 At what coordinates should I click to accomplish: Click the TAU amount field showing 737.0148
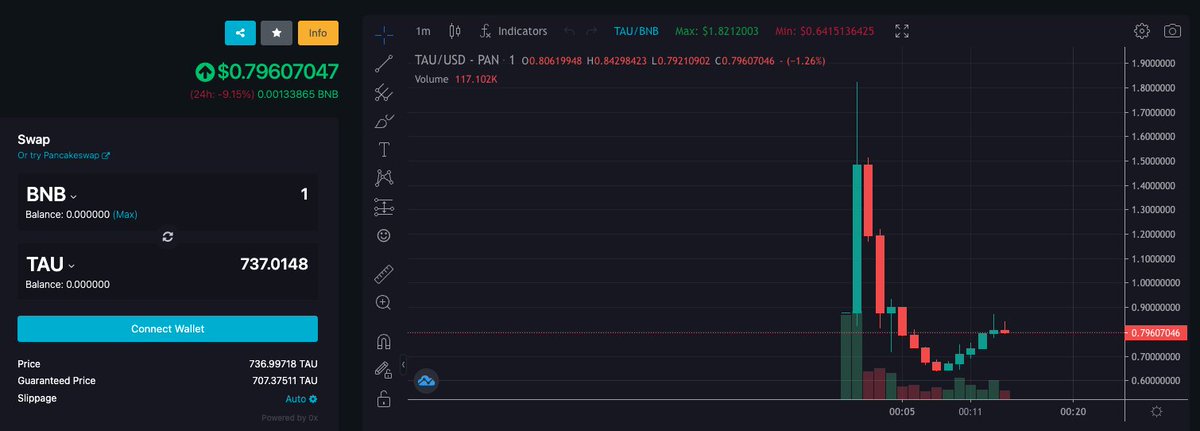[x=274, y=265]
